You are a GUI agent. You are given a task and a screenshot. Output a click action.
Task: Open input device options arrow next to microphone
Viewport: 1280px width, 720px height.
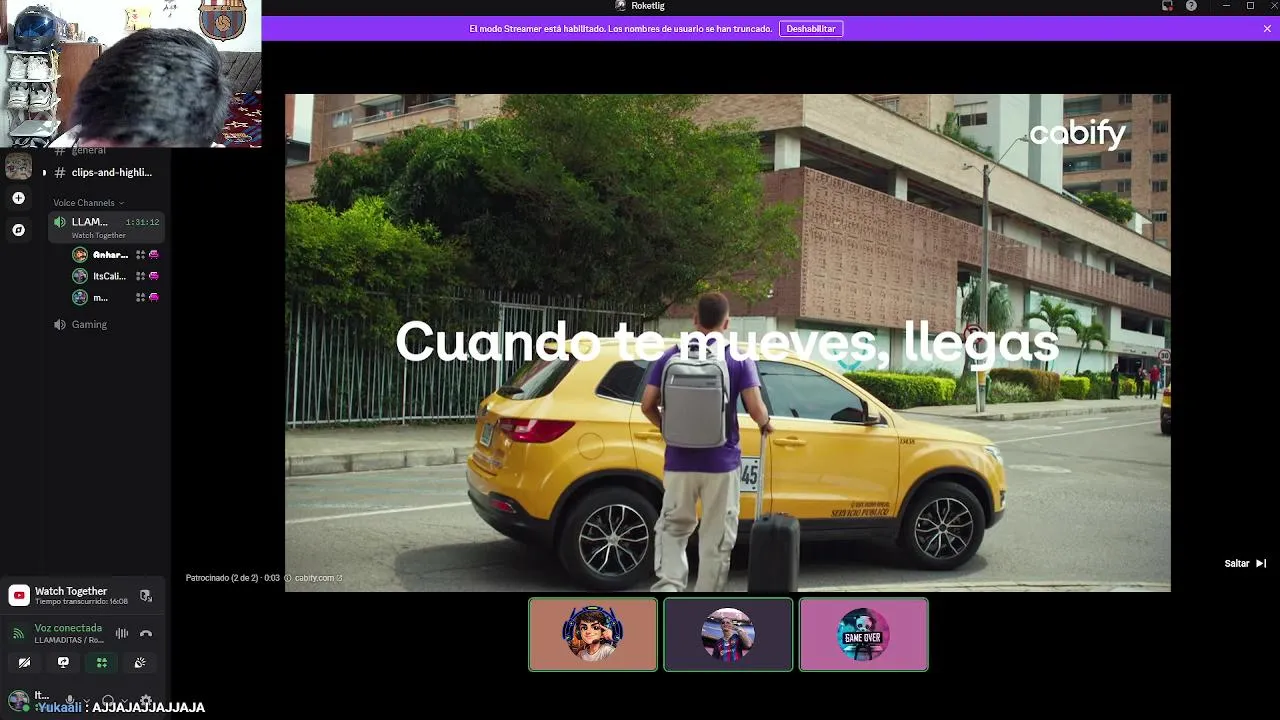86,700
